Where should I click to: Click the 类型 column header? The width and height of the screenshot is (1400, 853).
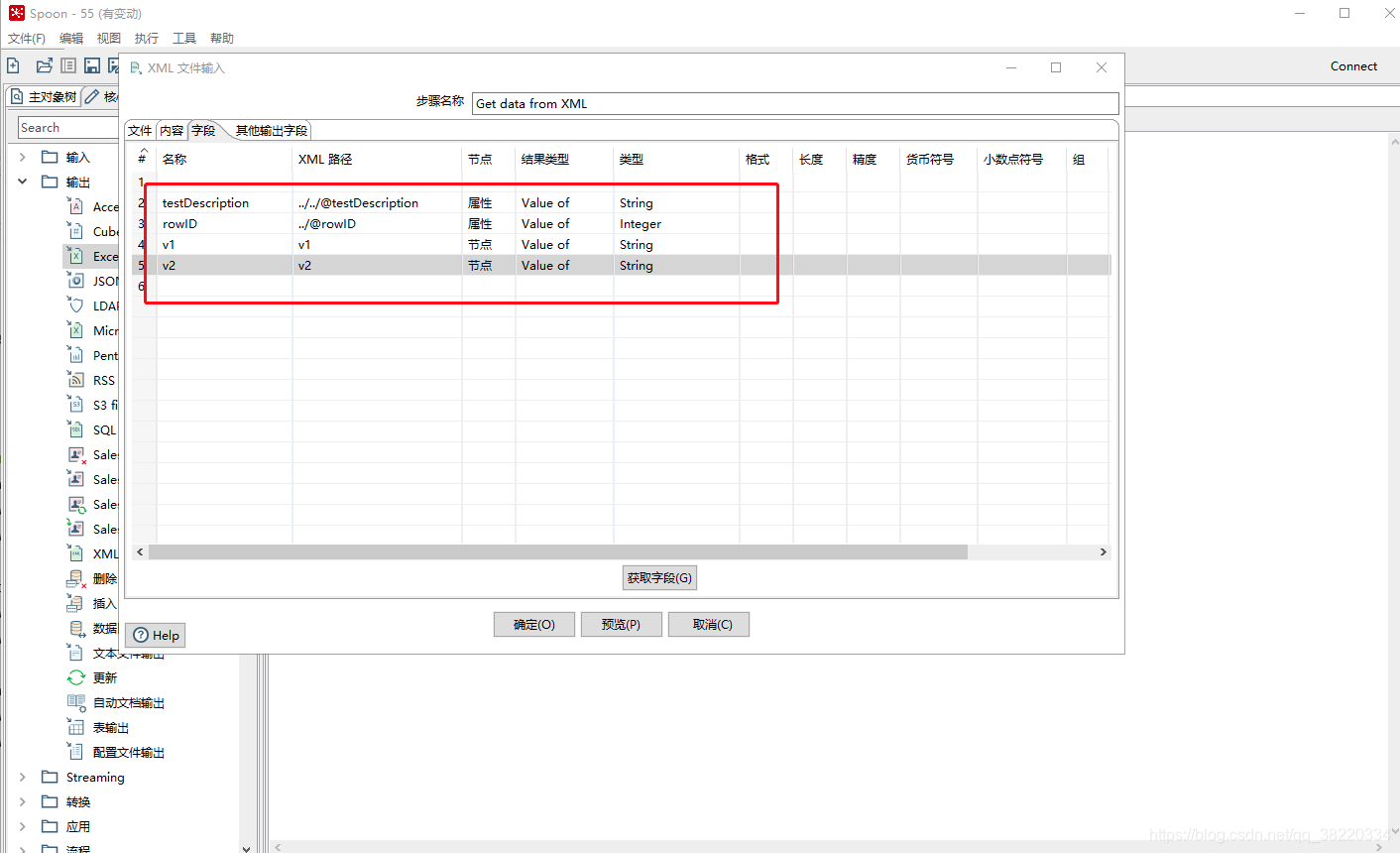click(676, 159)
